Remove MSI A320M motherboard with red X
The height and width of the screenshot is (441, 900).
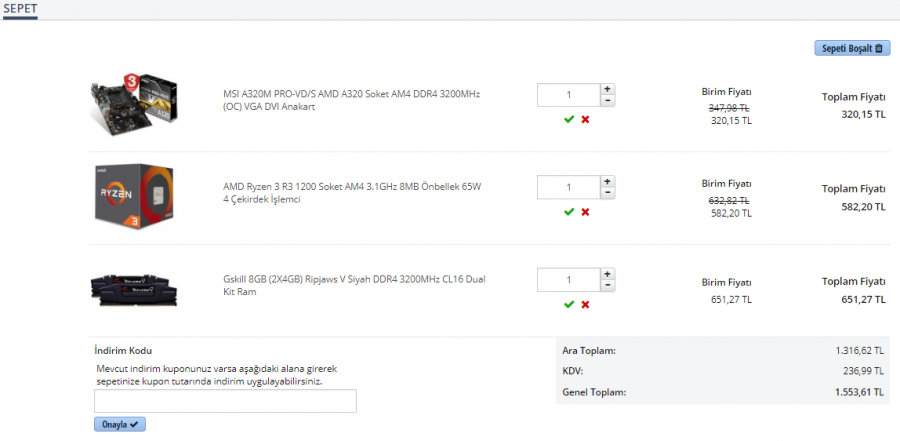(585, 119)
